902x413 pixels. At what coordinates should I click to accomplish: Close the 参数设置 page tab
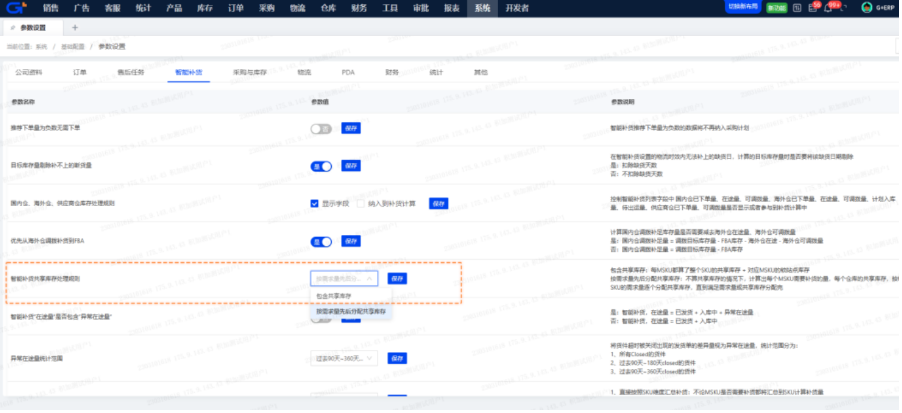point(58,29)
